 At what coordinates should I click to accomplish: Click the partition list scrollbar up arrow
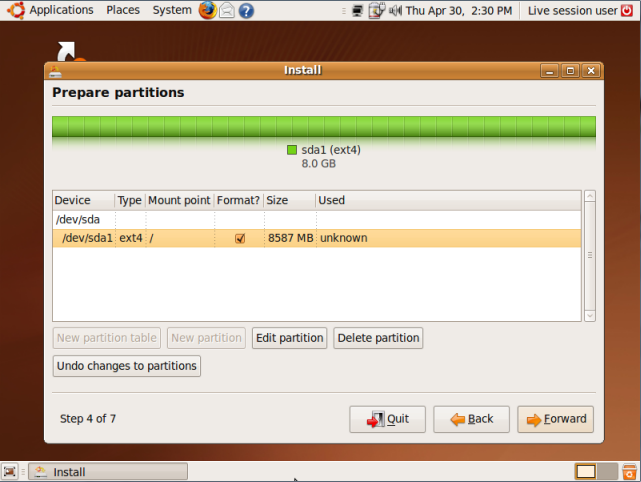click(x=590, y=196)
